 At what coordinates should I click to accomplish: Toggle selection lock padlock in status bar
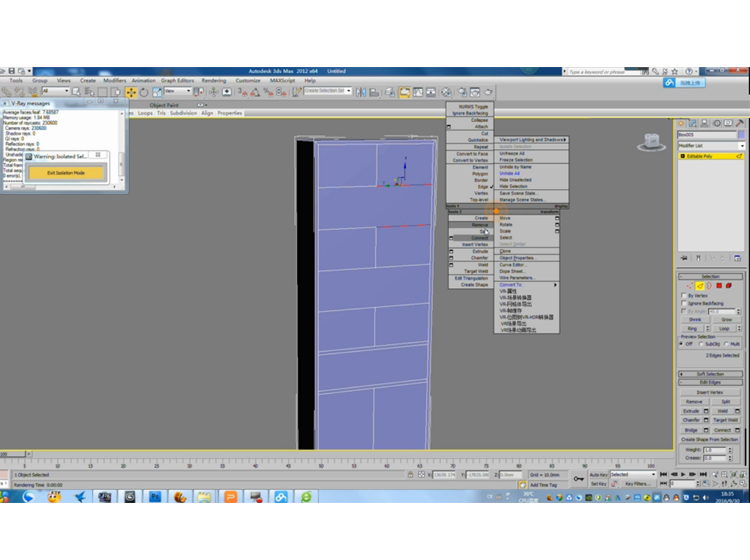coord(410,475)
